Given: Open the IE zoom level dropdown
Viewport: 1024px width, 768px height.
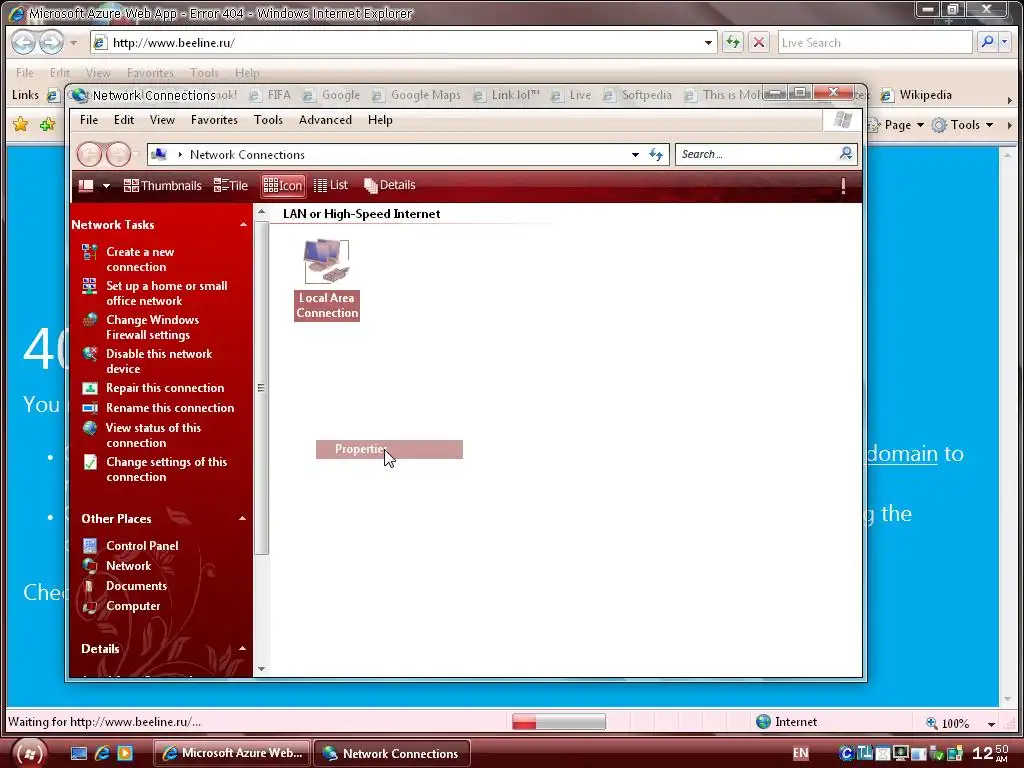Looking at the screenshot, I should coord(991,724).
